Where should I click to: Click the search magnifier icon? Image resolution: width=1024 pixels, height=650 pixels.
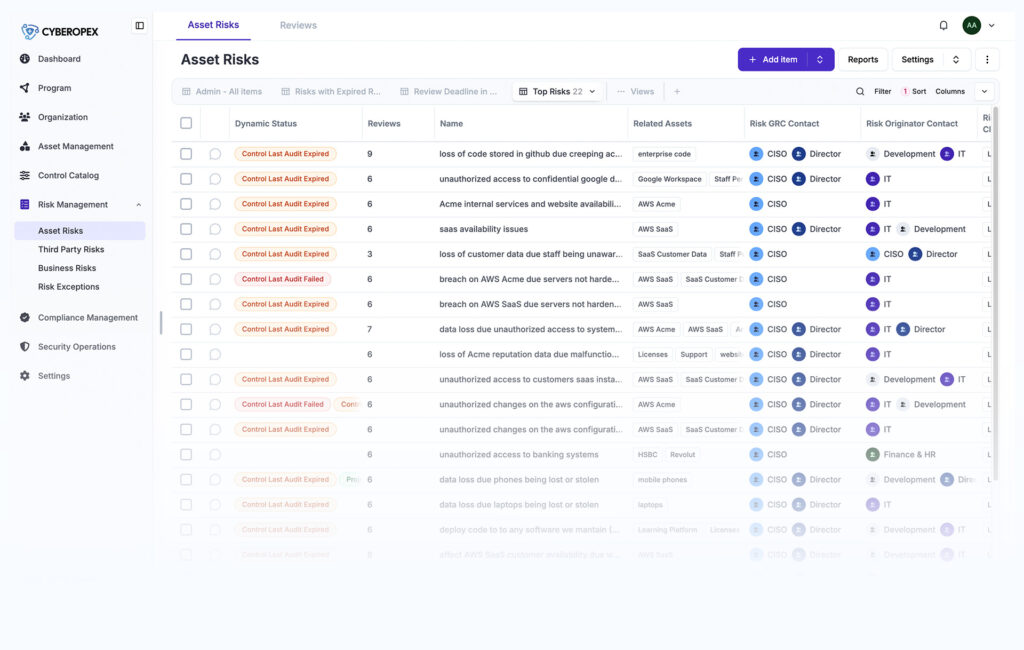point(860,91)
